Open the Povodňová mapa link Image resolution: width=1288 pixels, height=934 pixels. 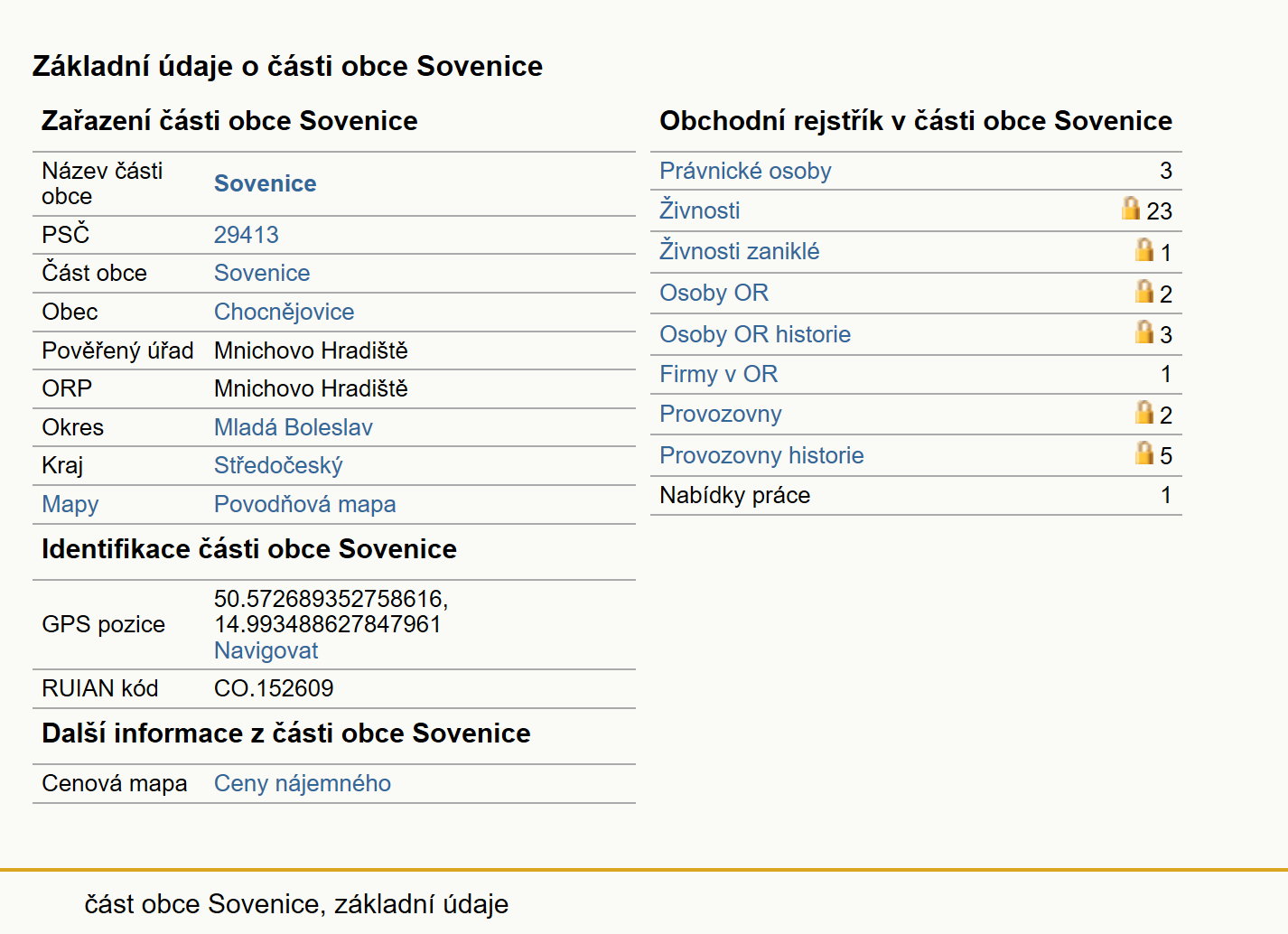coord(305,504)
